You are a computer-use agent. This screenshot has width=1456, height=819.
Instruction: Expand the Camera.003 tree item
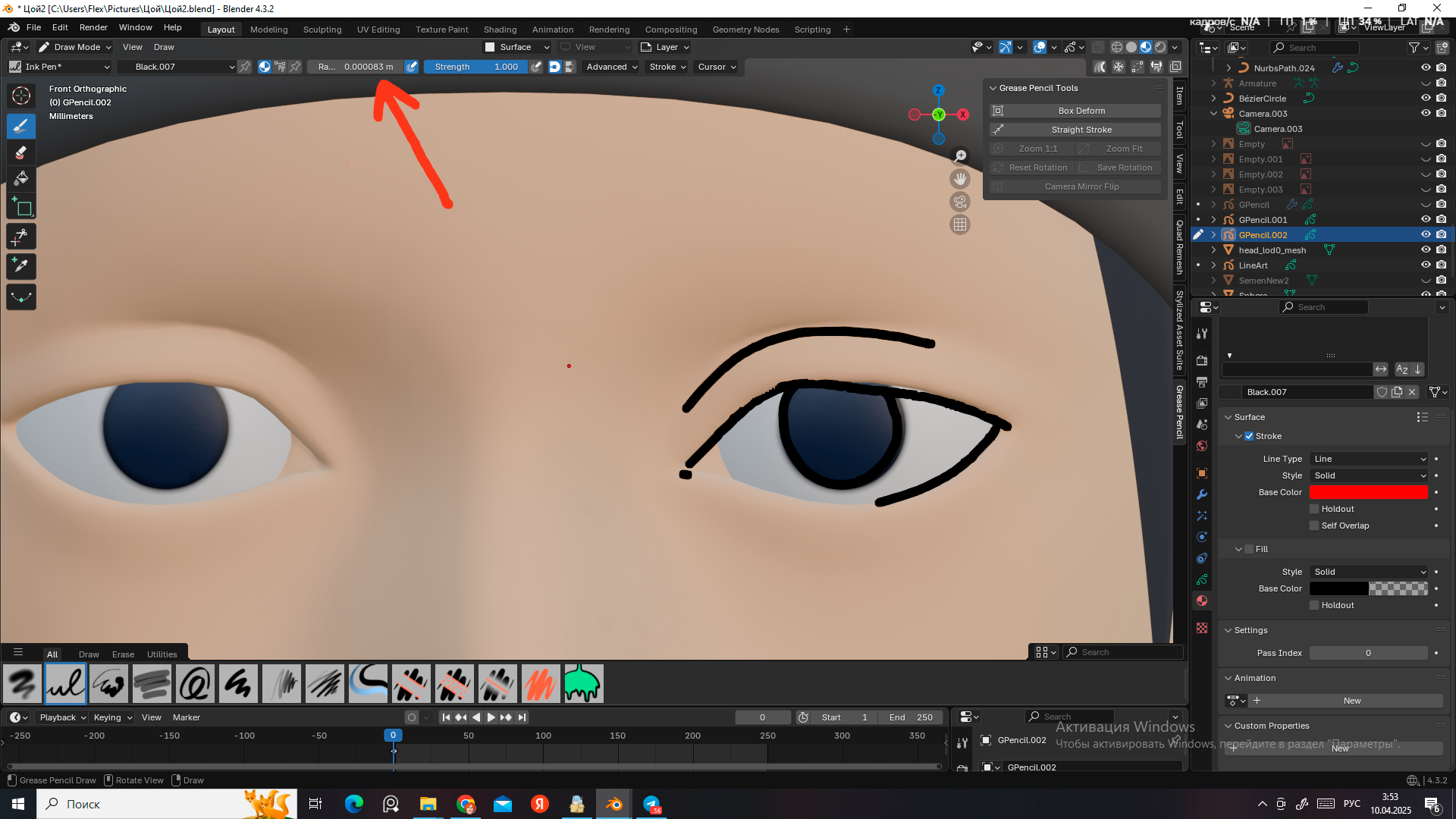click(1213, 114)
